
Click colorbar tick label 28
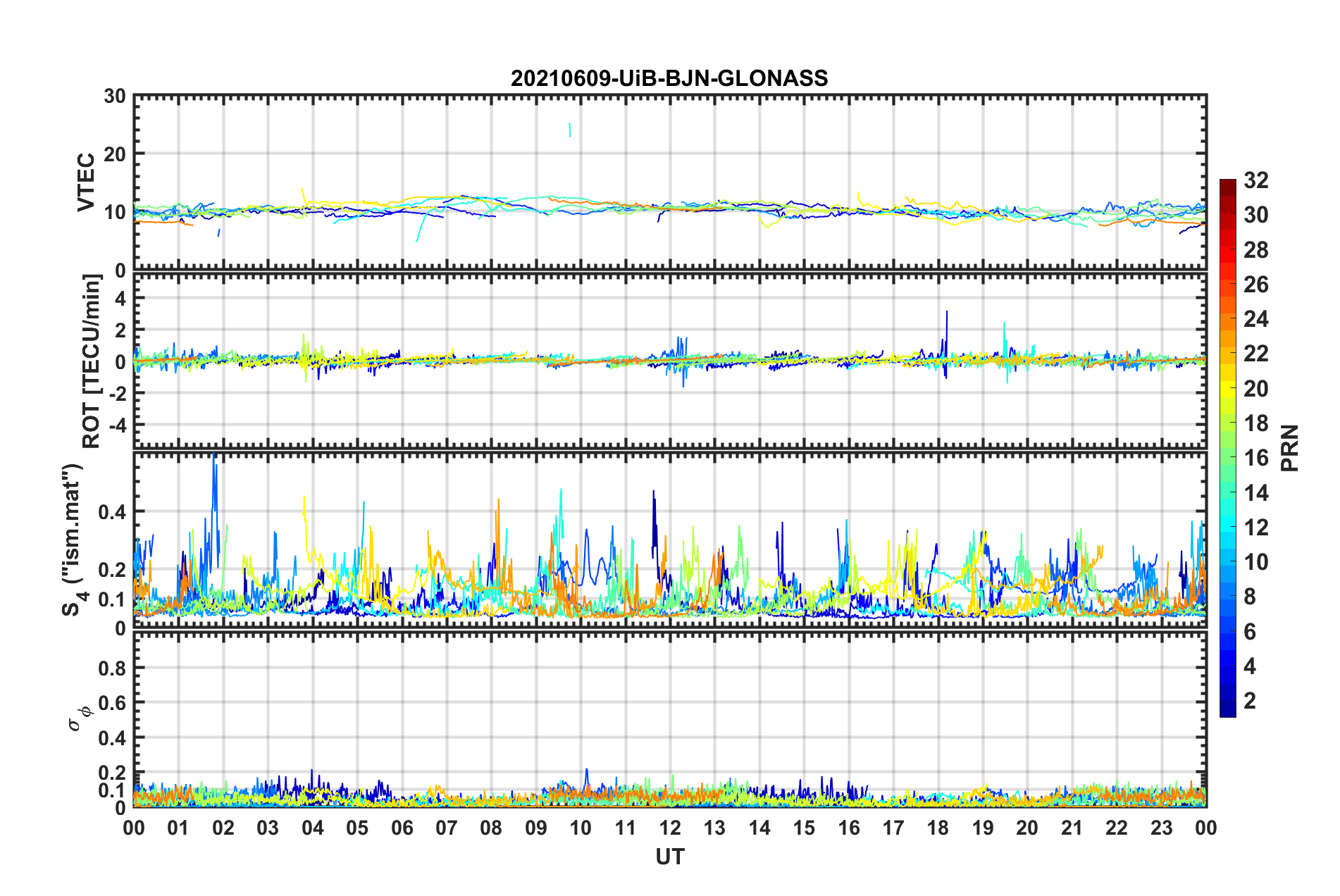pyautogui.click(x=1255, y=250)
